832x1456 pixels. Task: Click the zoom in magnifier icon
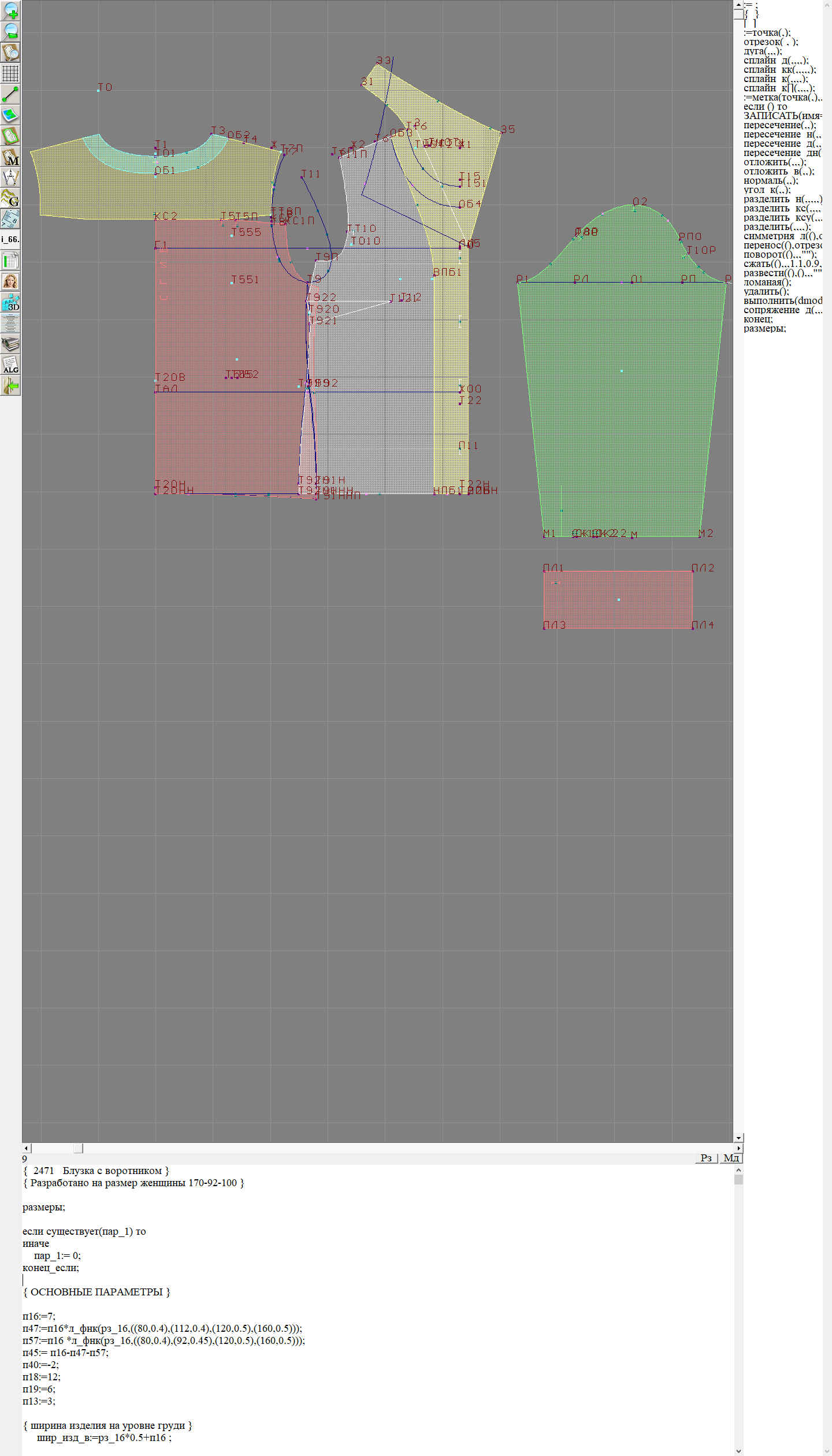click(x=10, y=10)
